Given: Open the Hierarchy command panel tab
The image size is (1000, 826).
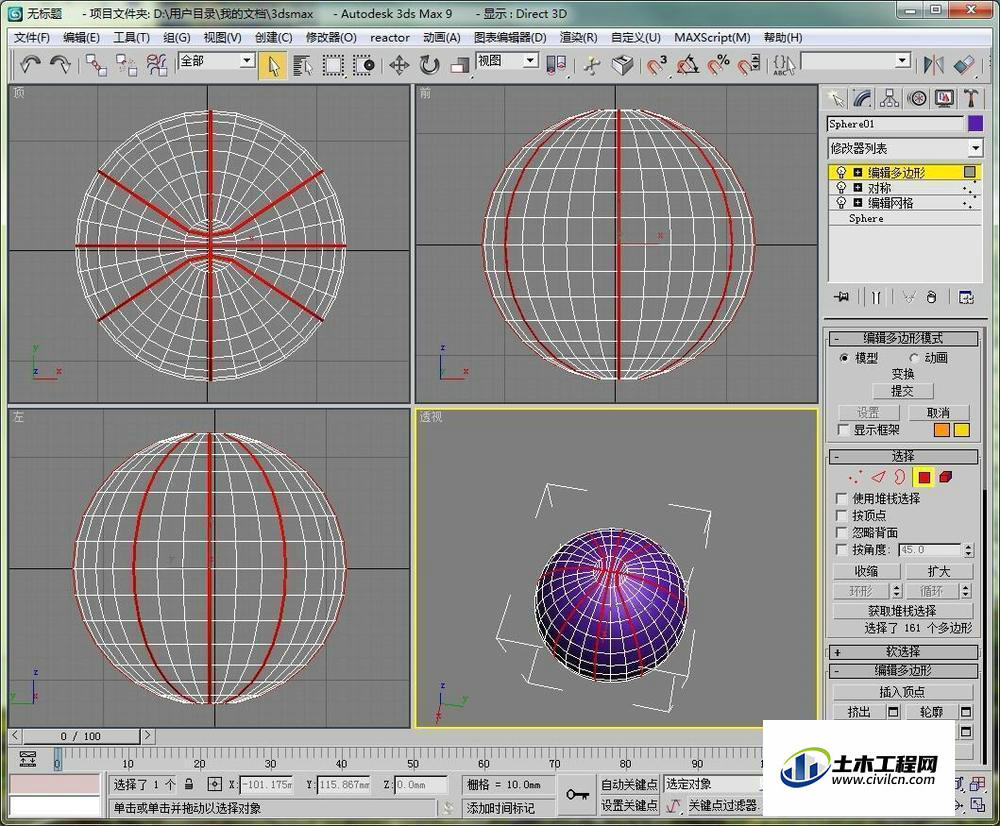Looking at the screenshot, I should click(x=890, y=98).
